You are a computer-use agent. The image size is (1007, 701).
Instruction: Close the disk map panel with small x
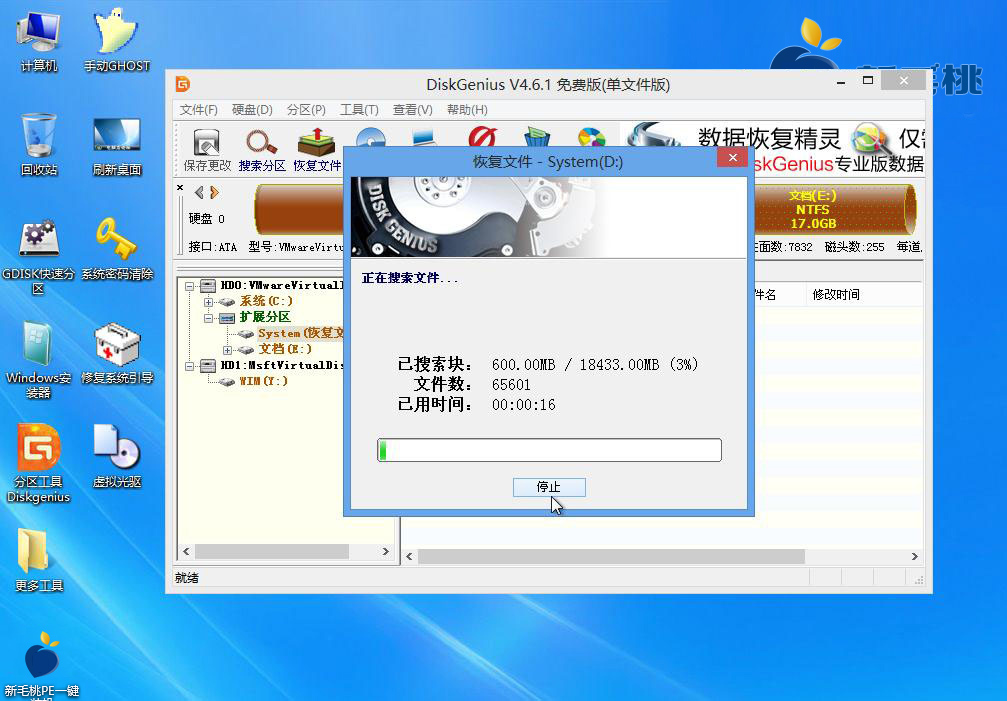click(180, 187)
